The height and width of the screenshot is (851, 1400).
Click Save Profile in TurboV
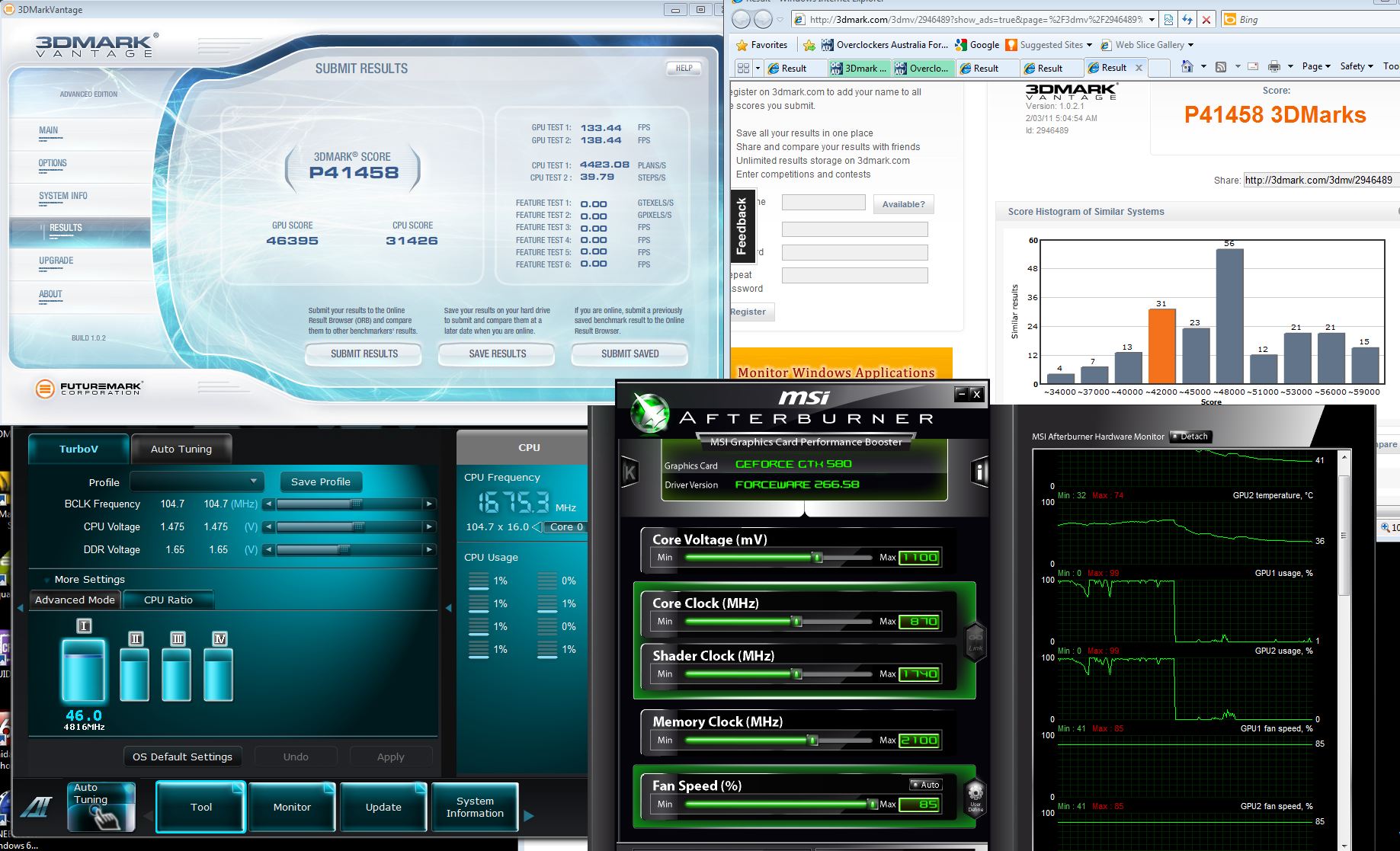(x=321, y=481)
